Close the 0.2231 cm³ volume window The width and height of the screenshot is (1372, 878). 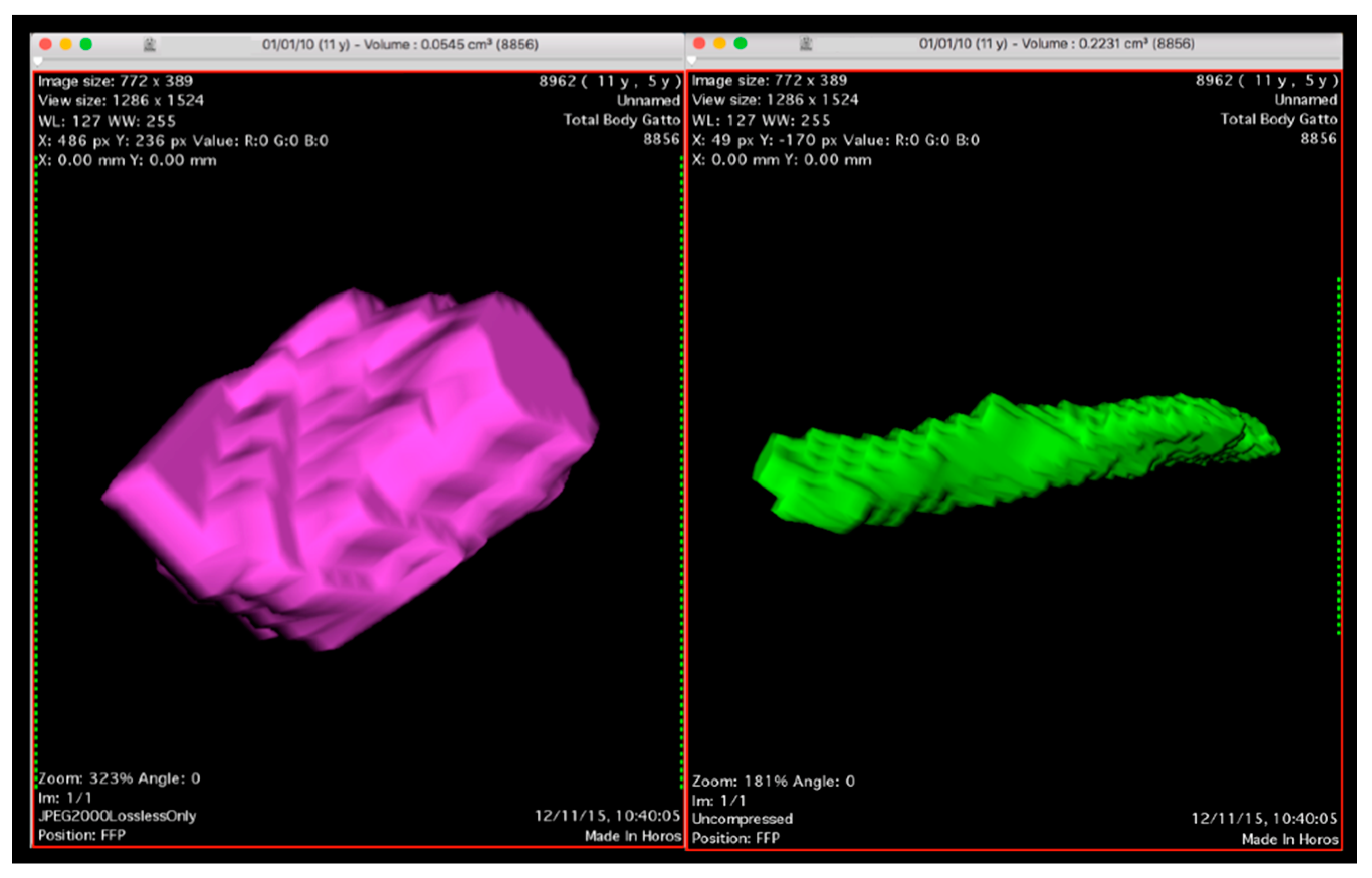coord(700,43)
